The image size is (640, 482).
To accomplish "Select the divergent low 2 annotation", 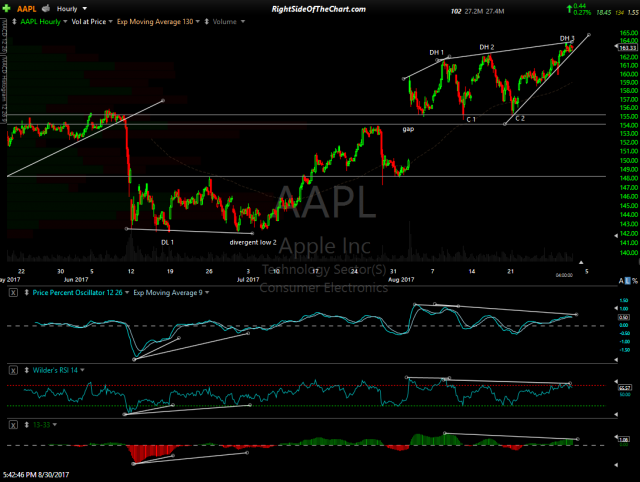I will (x=253, y=242).
